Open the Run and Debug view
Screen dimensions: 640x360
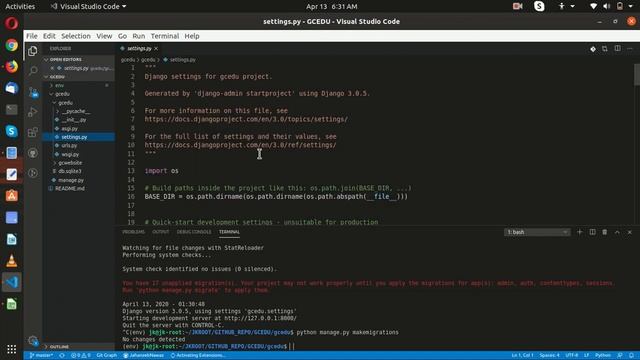(33, 112)
